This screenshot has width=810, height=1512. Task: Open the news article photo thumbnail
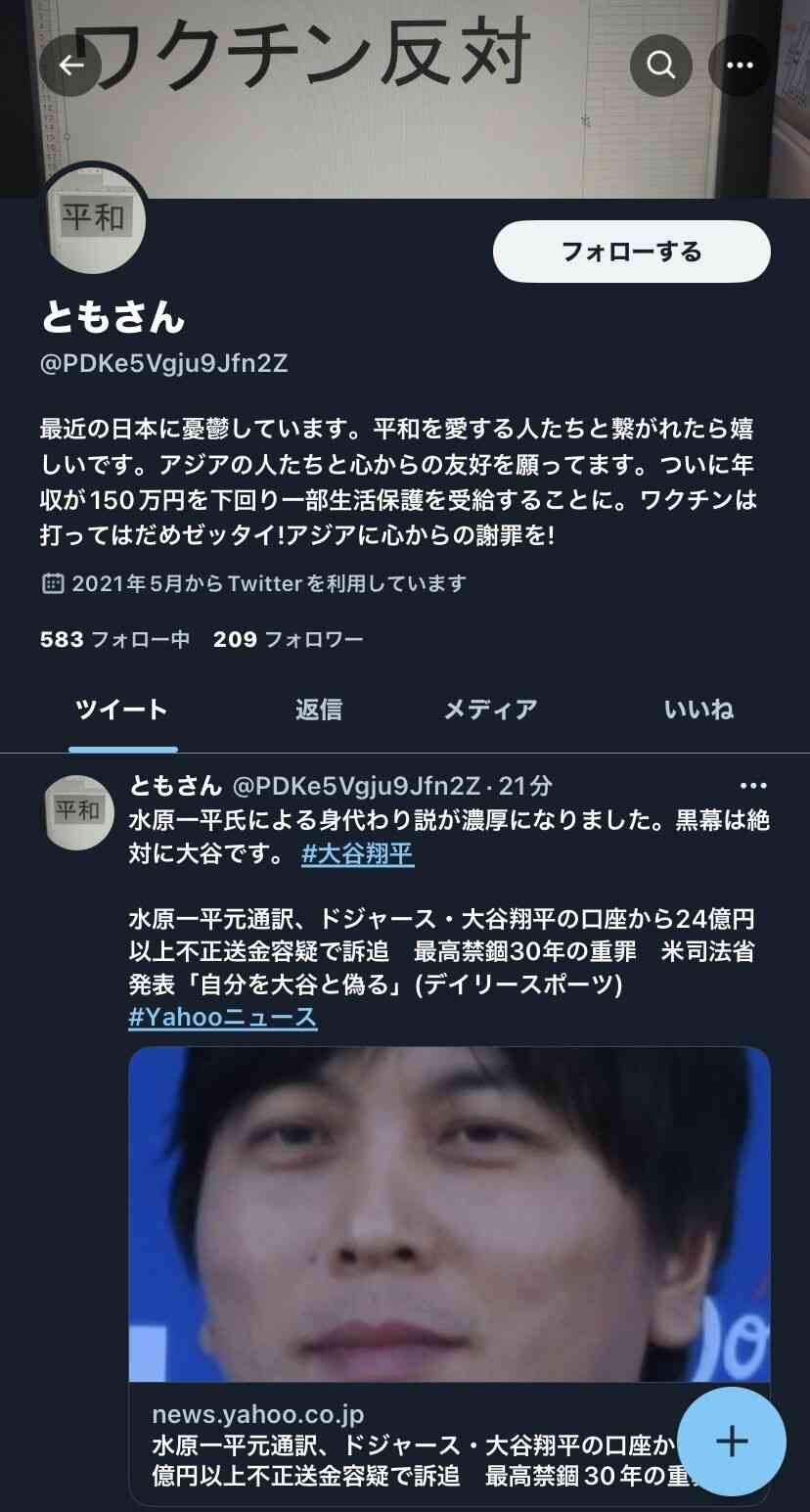(x=449, y=1214)
